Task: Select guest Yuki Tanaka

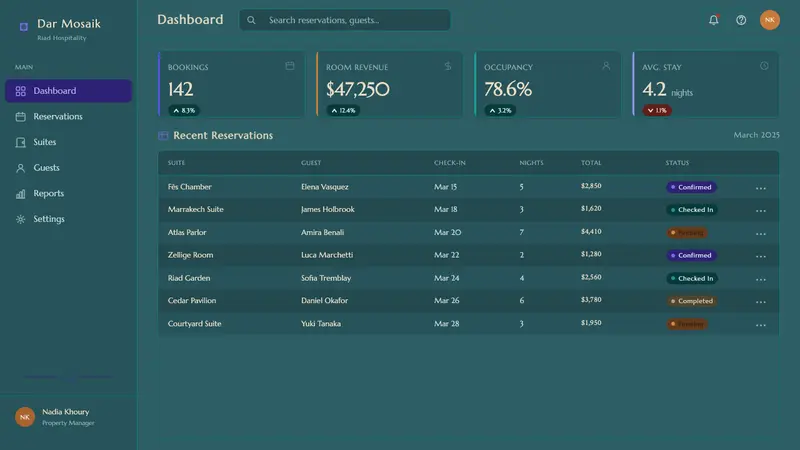Action: point(321,323)
